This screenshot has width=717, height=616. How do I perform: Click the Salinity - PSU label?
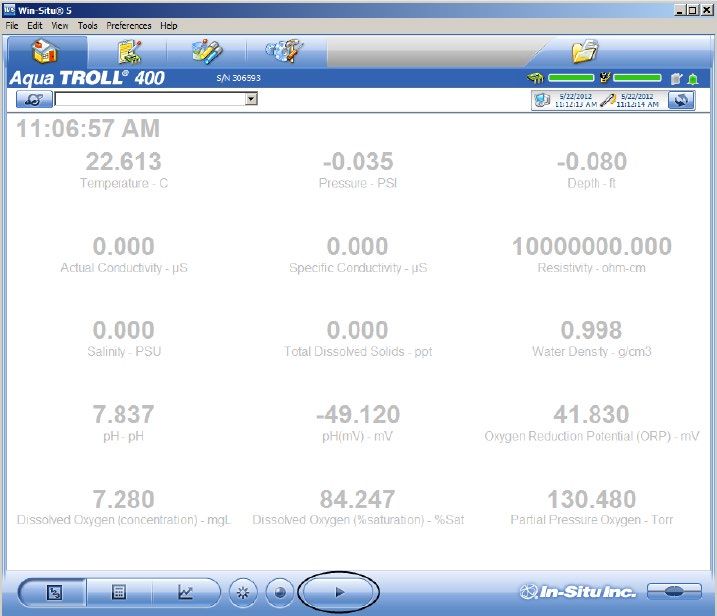pyautogui.click(x=124, y=351)
